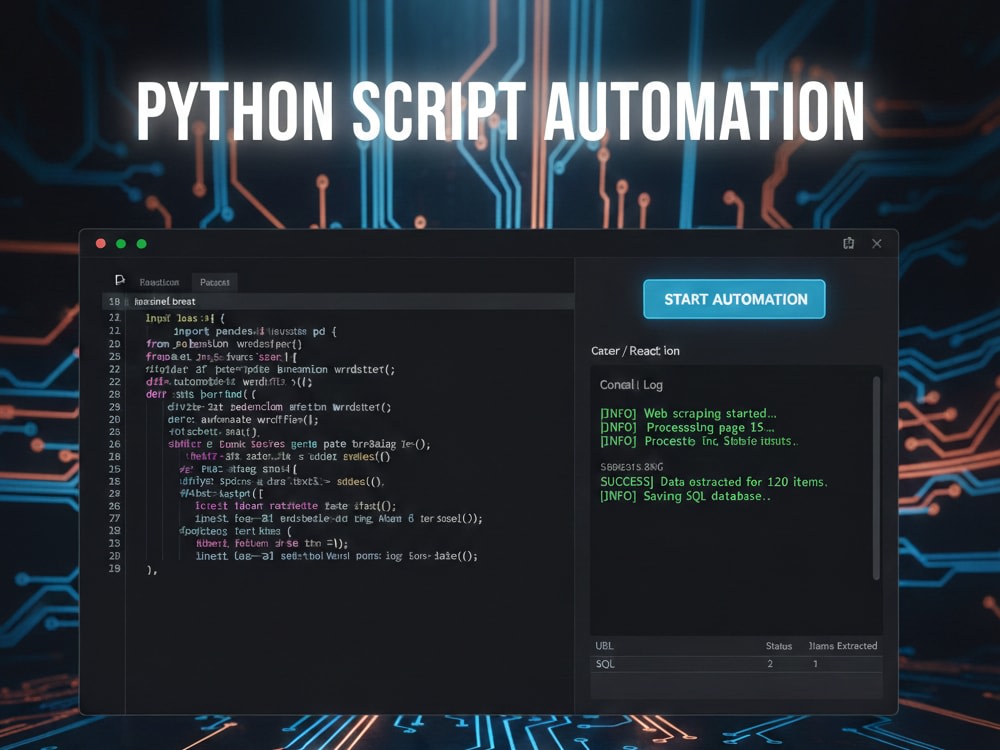The width and height of the screenshot is (1000, 750).
Task: Click the Items Extracted column header
Action: (x=843, y=646)
